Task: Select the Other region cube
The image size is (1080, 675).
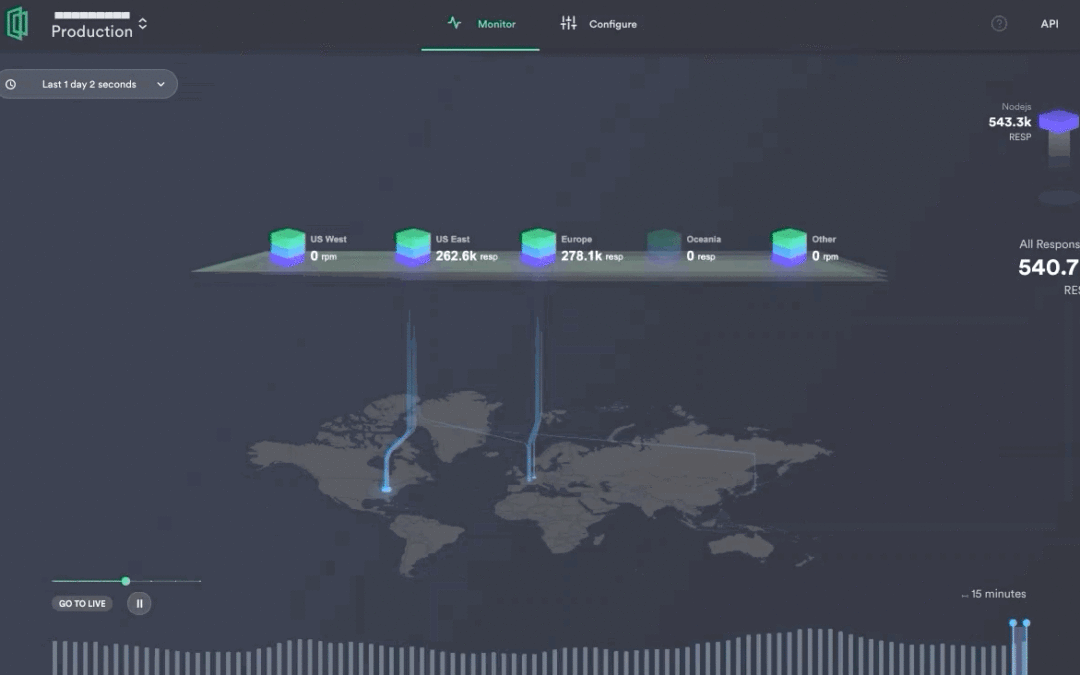Action: pos(789,247)
